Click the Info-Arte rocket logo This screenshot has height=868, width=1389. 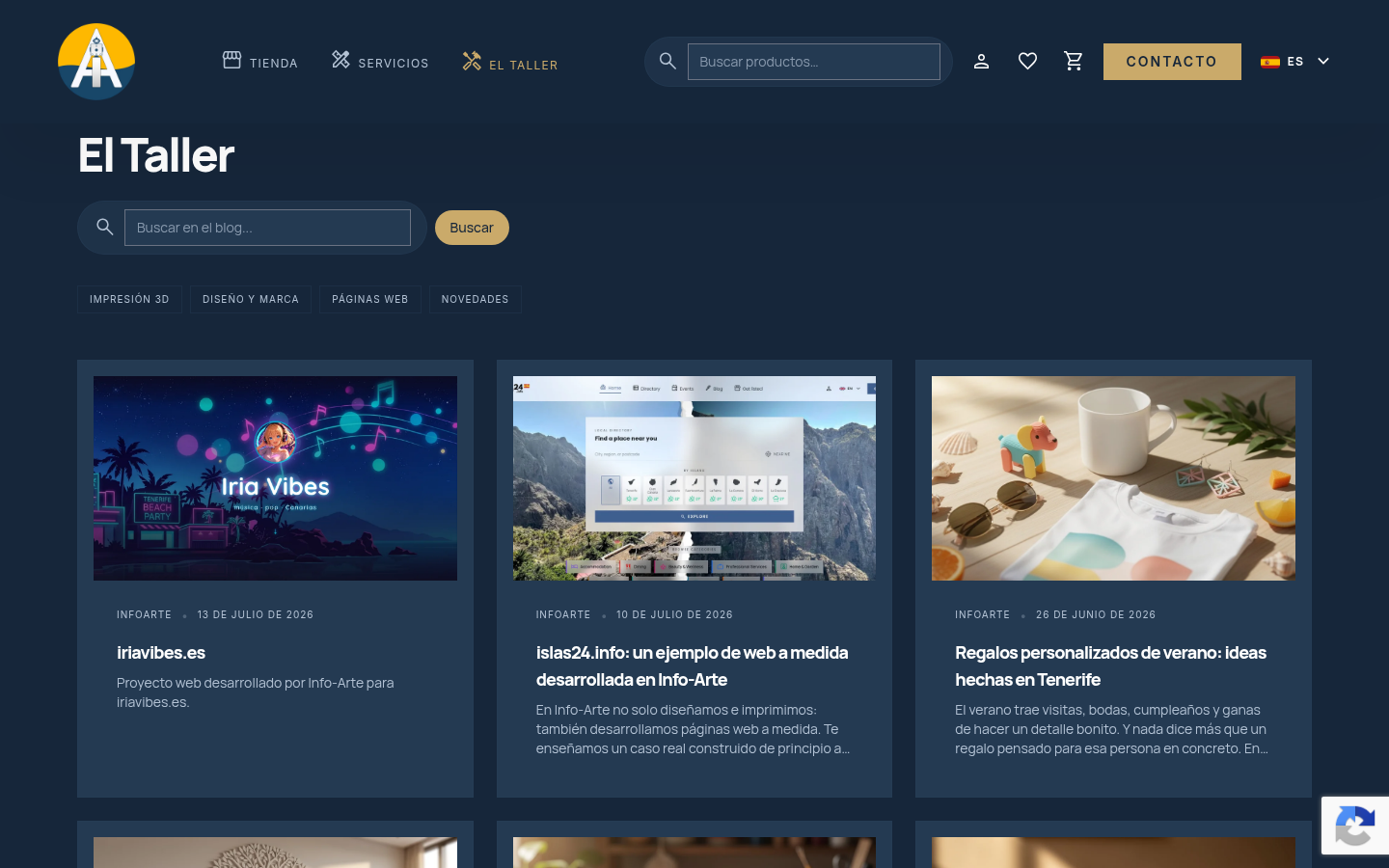pyautogui.click(x=96, y=62)
